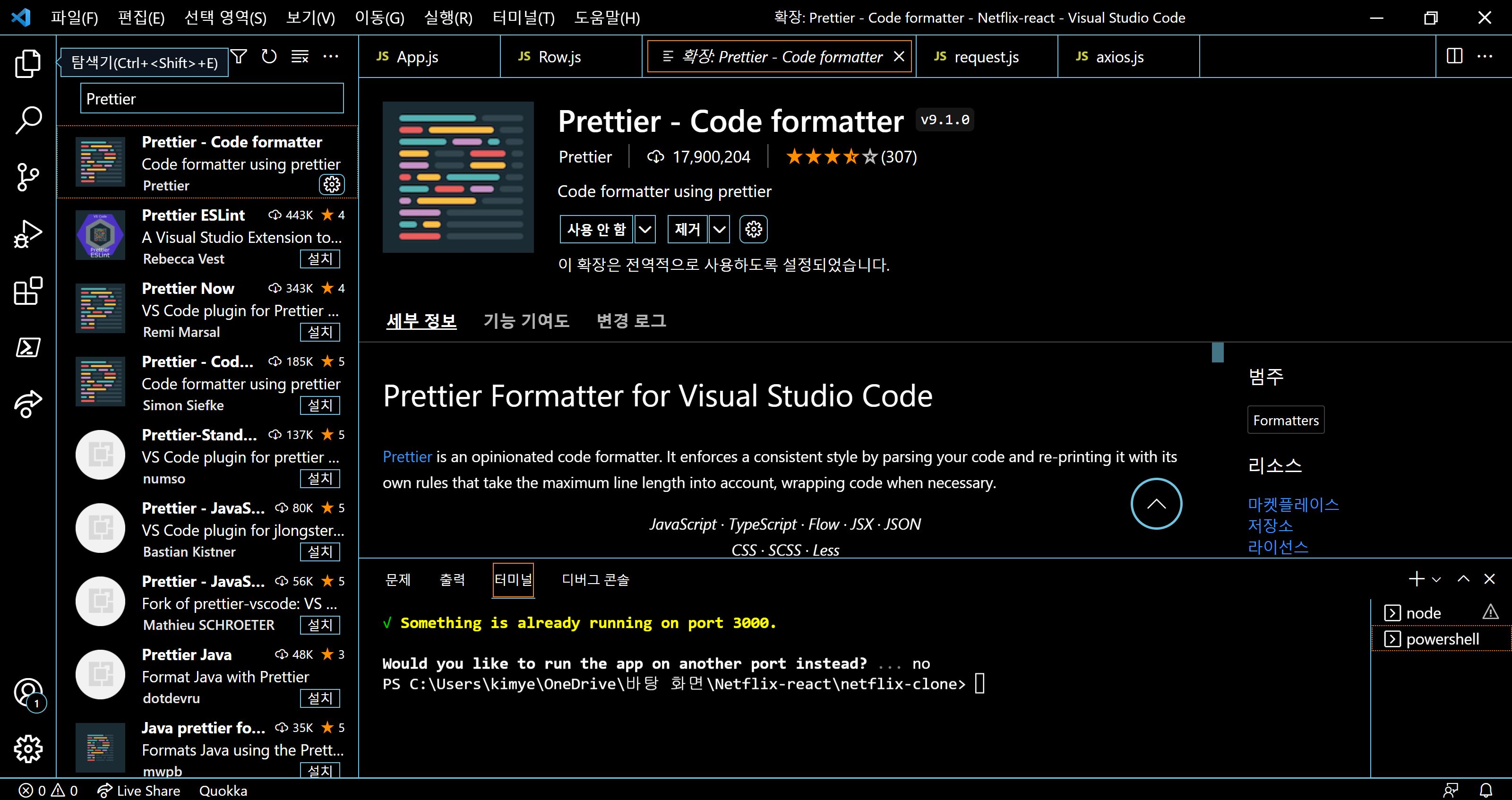The image size is (1512, 800).
Task: Open extension settings gear beside 제거
Action: tap(754, 229)
